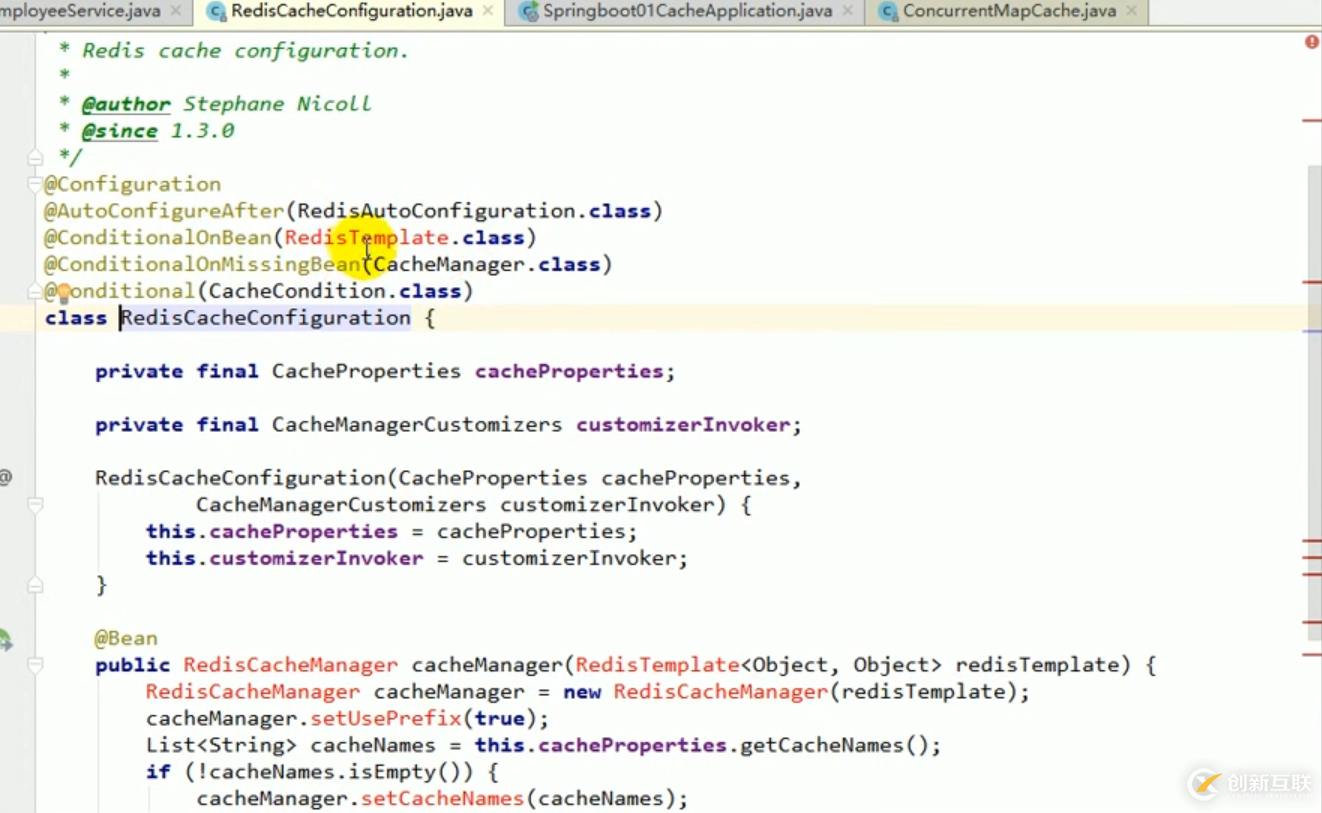Click the red RedisTemplate reference in @ConditionalOnBean
The height and width of the screenshot is (813, 1322).
pyautogui.click(x=366, y=238)
